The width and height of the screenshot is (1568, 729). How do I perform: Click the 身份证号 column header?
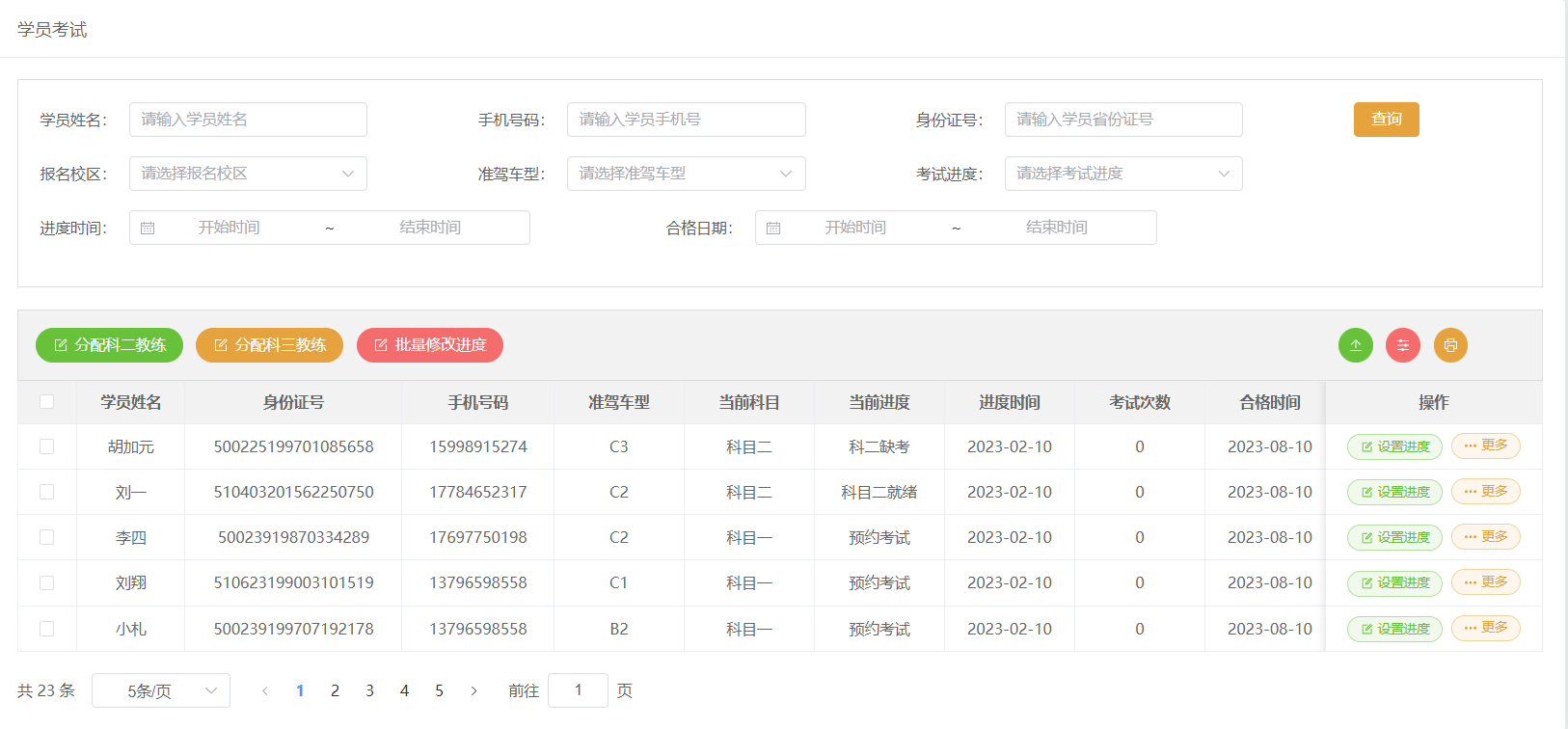coord(293,402)
